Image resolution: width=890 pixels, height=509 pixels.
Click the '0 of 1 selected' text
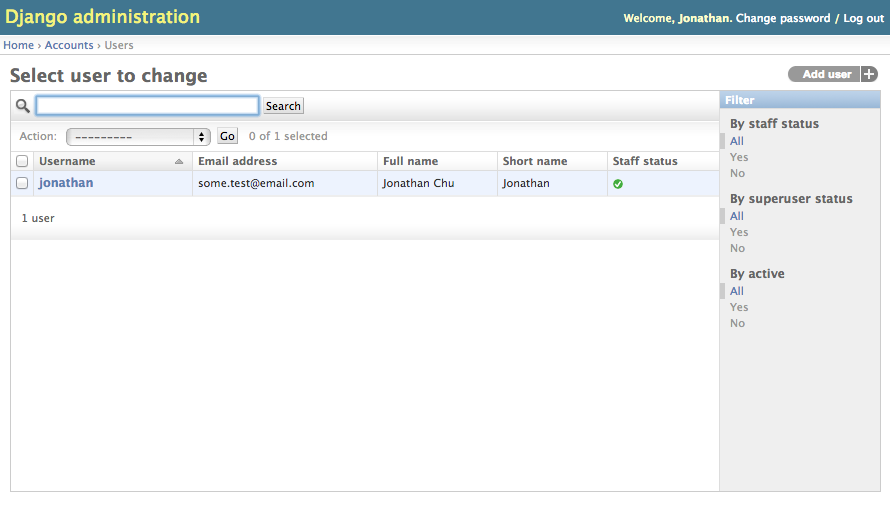click(288, 136)
